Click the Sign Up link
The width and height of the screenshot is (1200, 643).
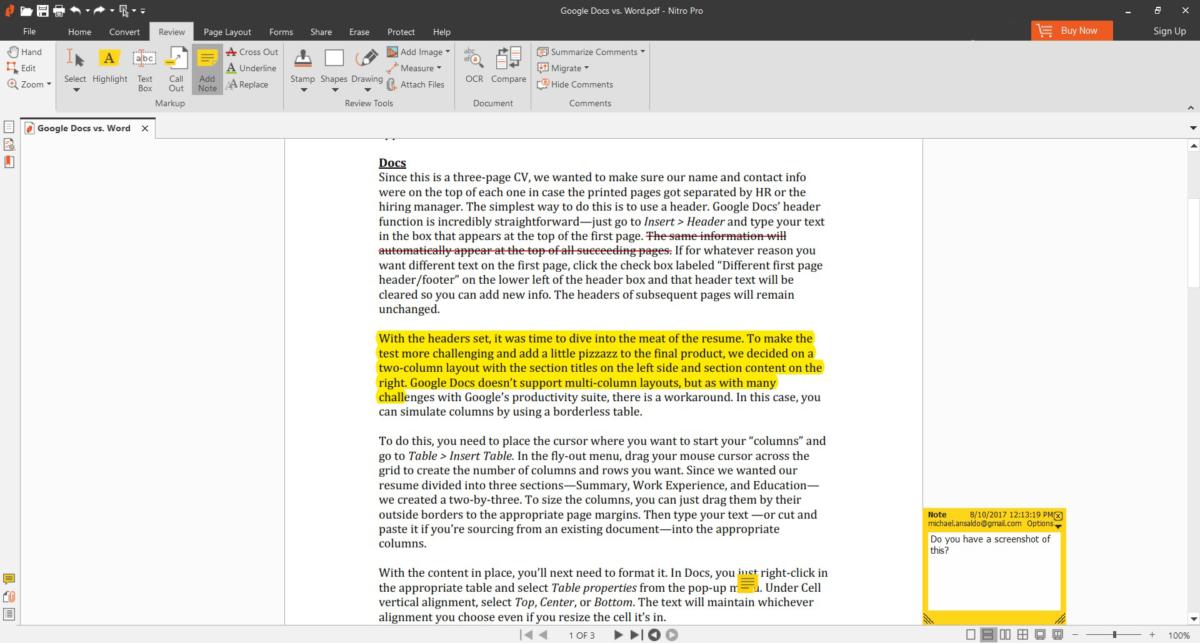1169,31
